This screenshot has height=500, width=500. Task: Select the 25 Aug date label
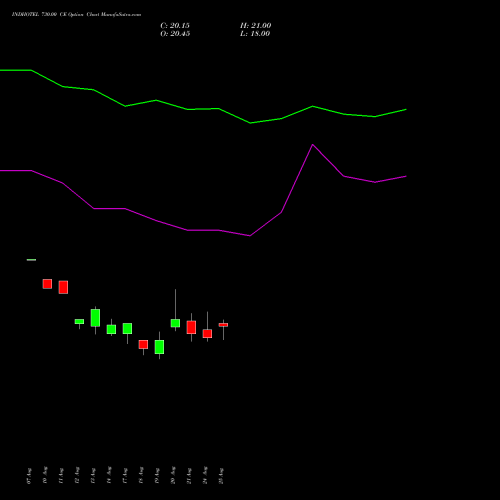(x=221, y=476)
